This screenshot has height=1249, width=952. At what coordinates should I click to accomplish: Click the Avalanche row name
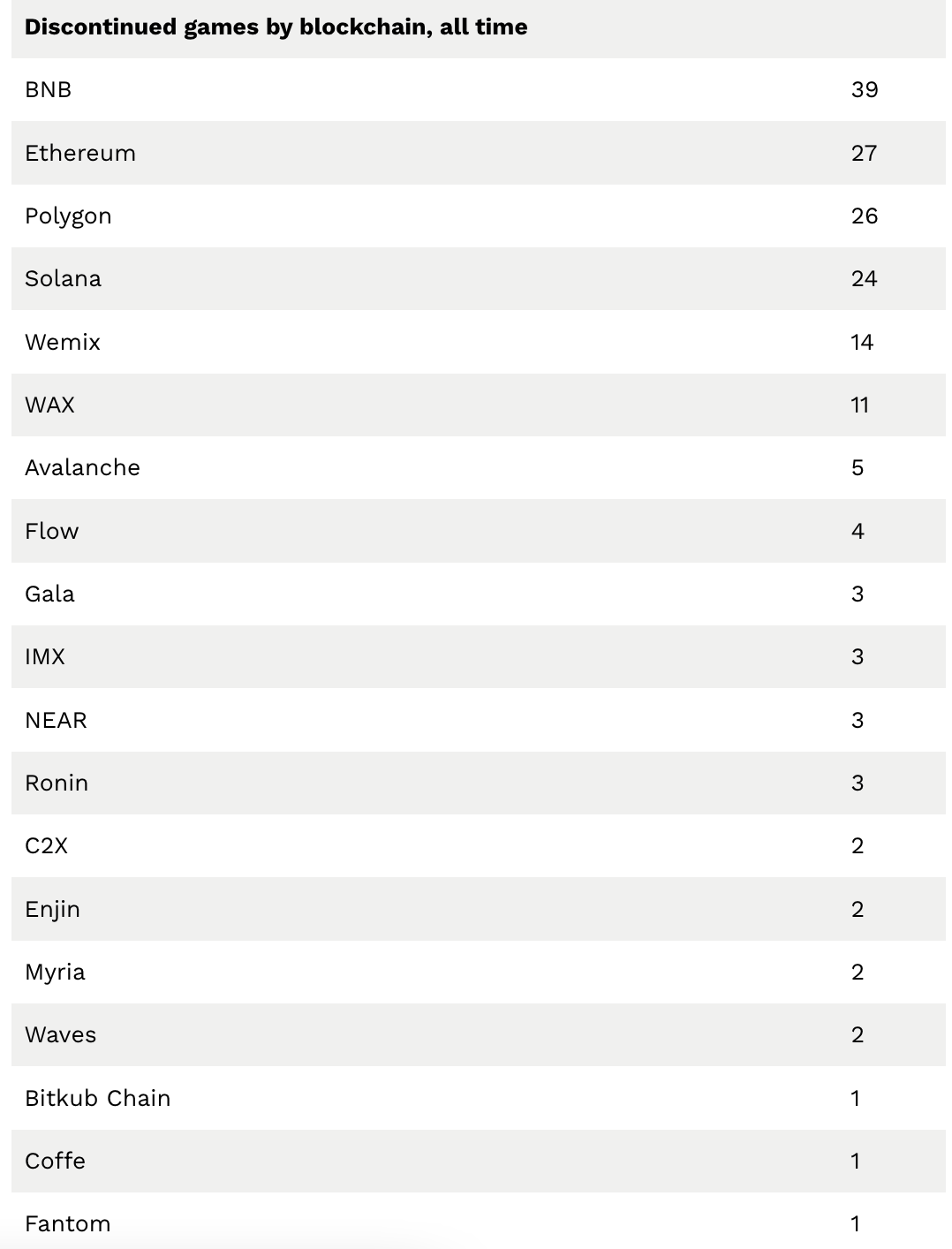tap(82, 467)
